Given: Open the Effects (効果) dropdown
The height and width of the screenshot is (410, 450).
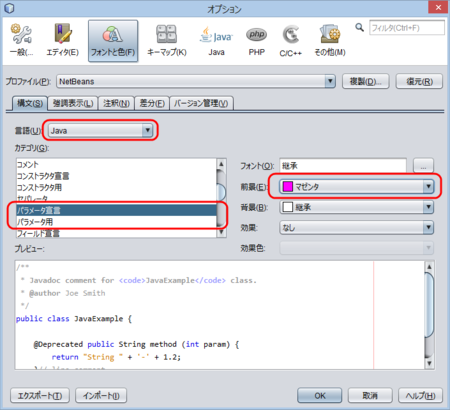Looking at the screenshot, I should point(357,228).
